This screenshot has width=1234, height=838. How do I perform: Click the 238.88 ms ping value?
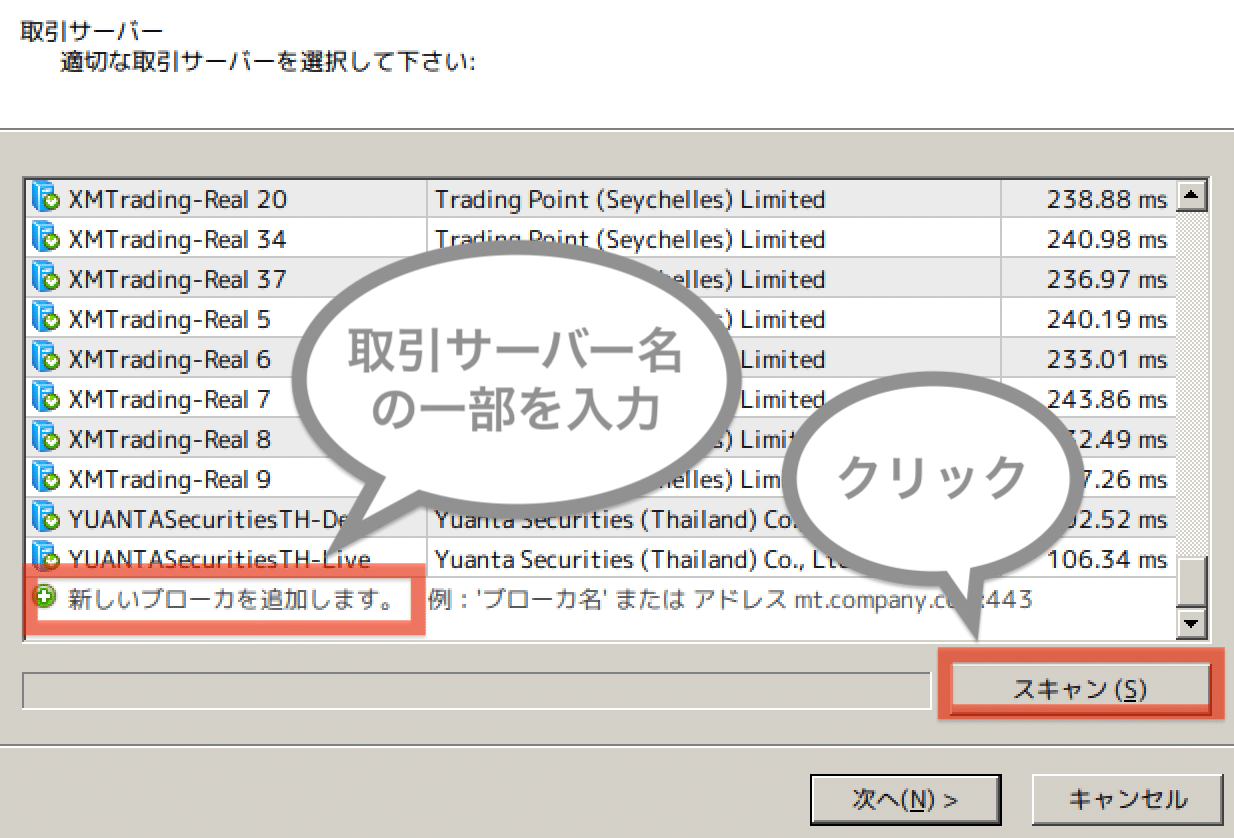click(1107, 199)
